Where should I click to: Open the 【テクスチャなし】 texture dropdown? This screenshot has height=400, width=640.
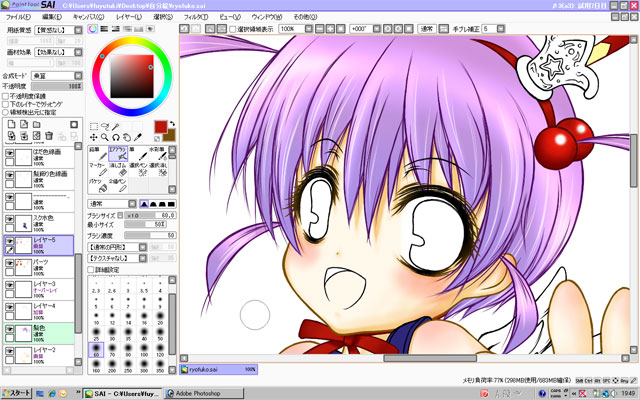click(x=117, y=258)
